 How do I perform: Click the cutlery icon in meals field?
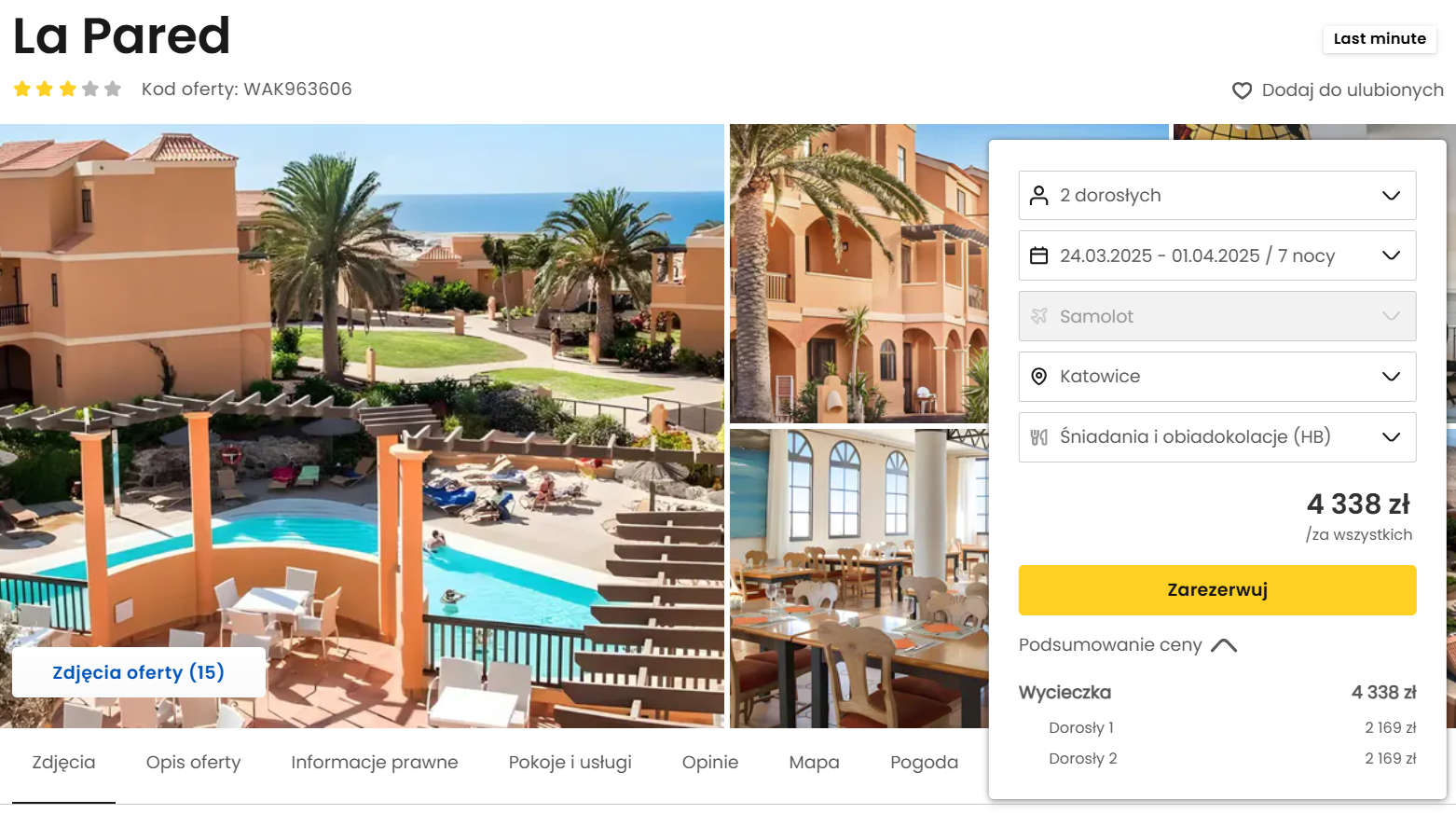point(1039,437)
